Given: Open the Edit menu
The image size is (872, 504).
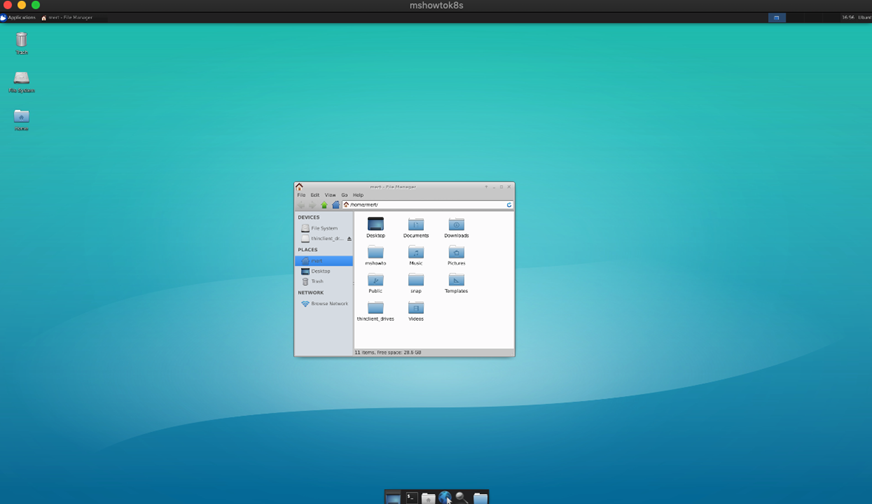Looking at the screenshot, I should (x=315, y=195).
